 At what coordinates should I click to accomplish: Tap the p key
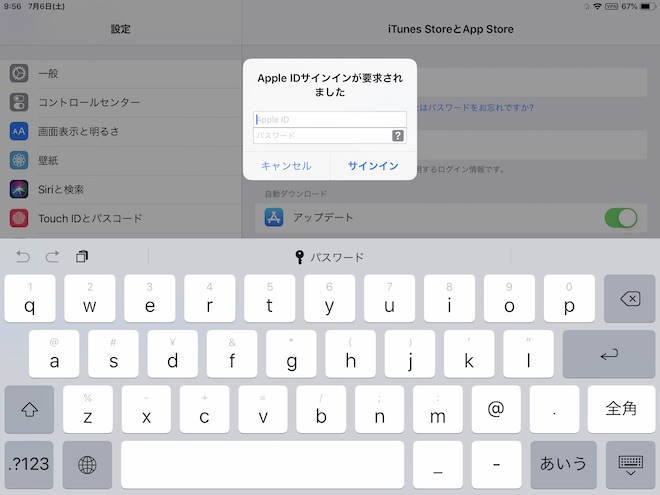click(569, 299)
